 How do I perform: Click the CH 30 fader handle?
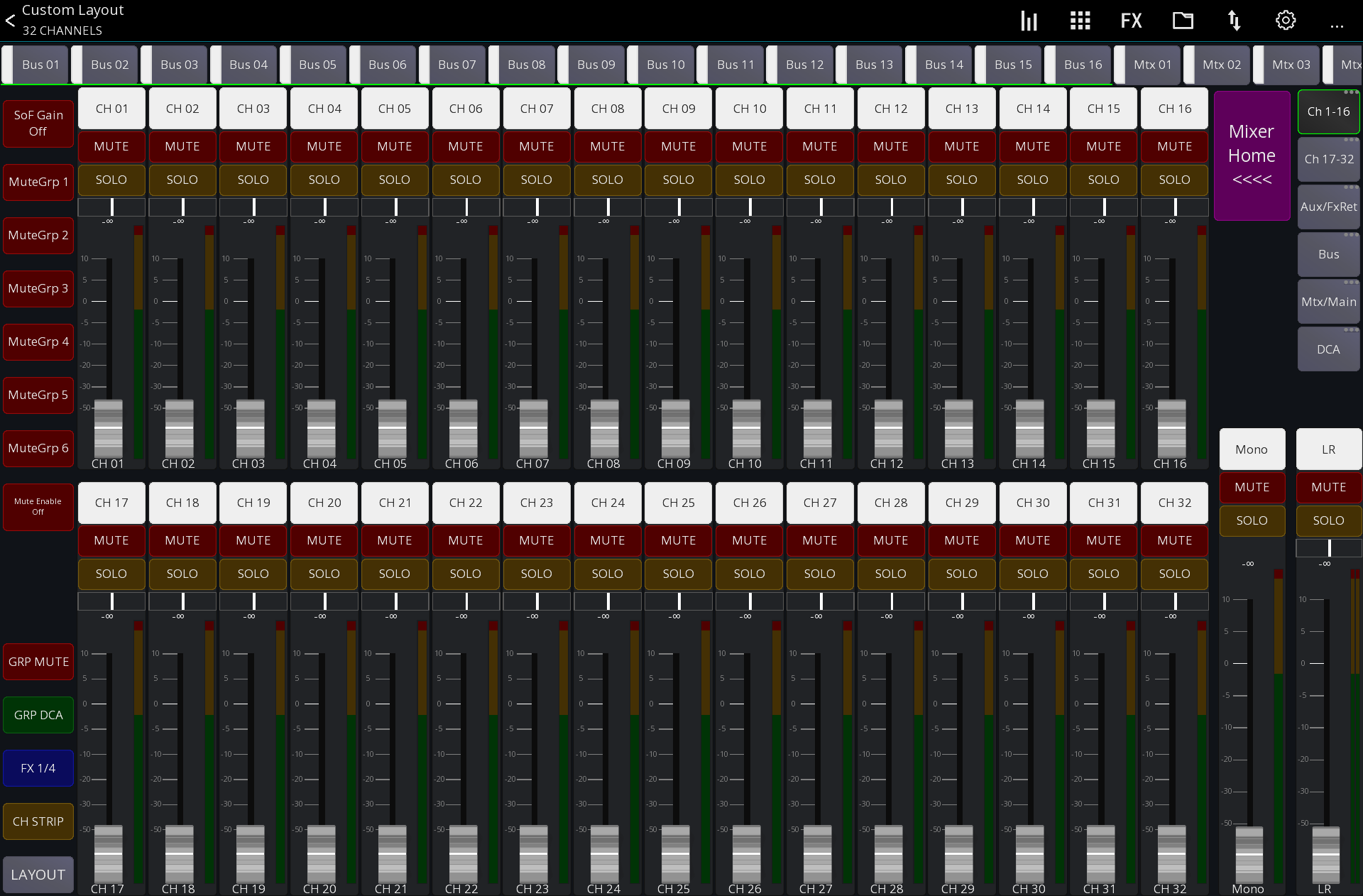pyautogui.click(x=1029, y=853)
